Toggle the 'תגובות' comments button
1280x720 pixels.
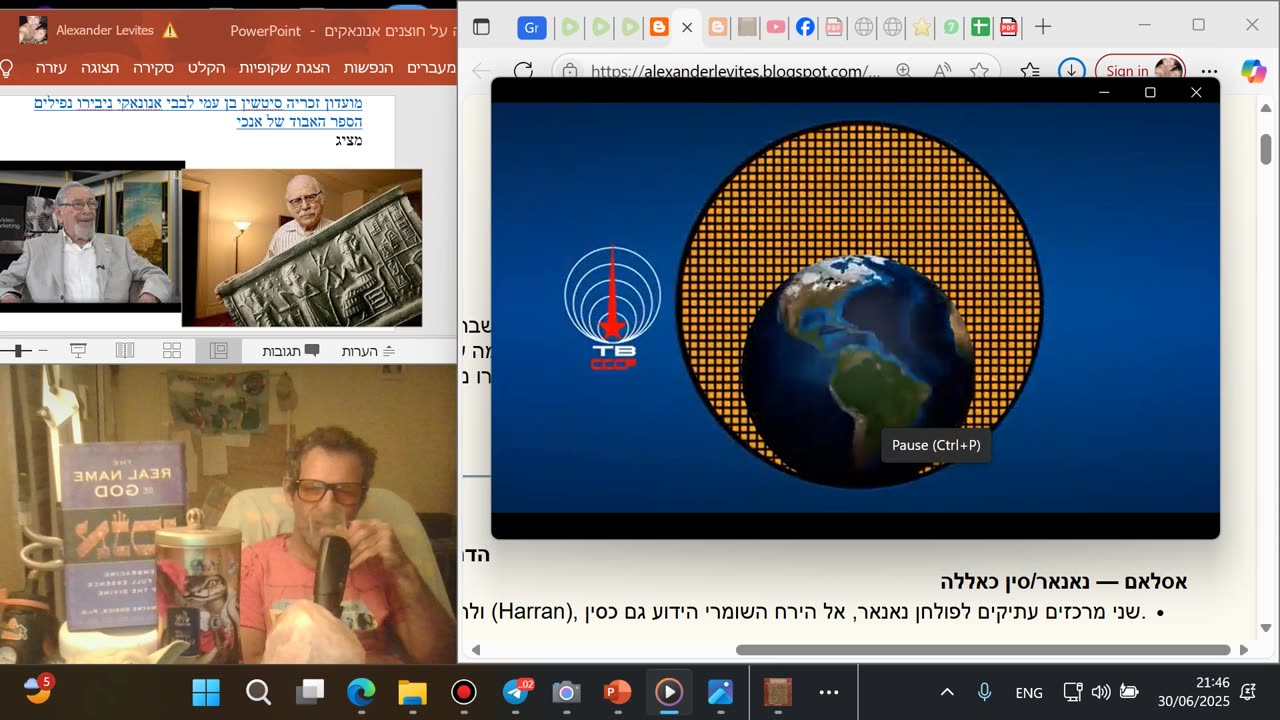291,351
